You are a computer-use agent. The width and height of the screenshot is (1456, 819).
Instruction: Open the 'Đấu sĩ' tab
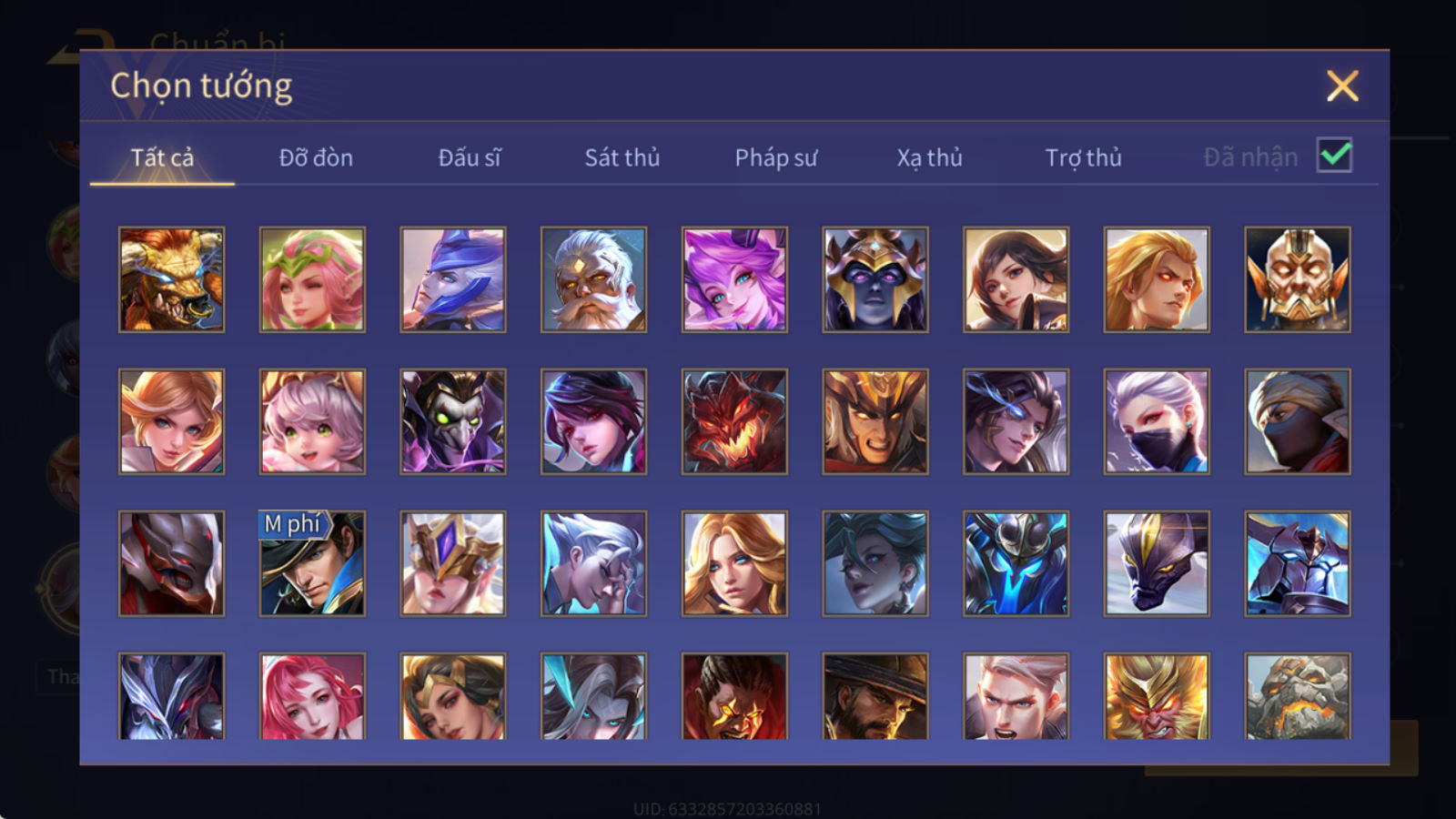click(x=470, y=157)
